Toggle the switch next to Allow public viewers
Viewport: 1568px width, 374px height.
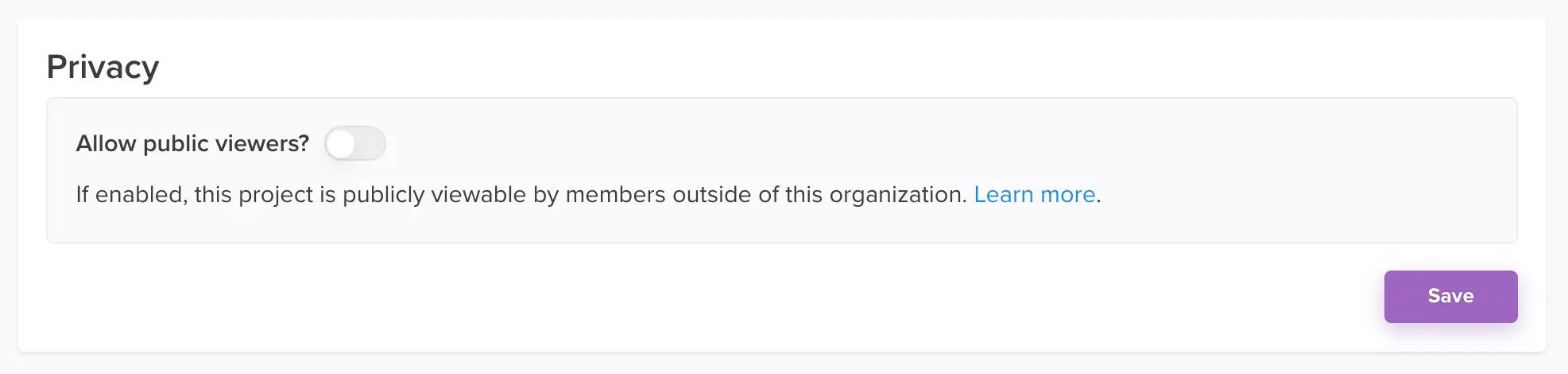coord(354,144)
